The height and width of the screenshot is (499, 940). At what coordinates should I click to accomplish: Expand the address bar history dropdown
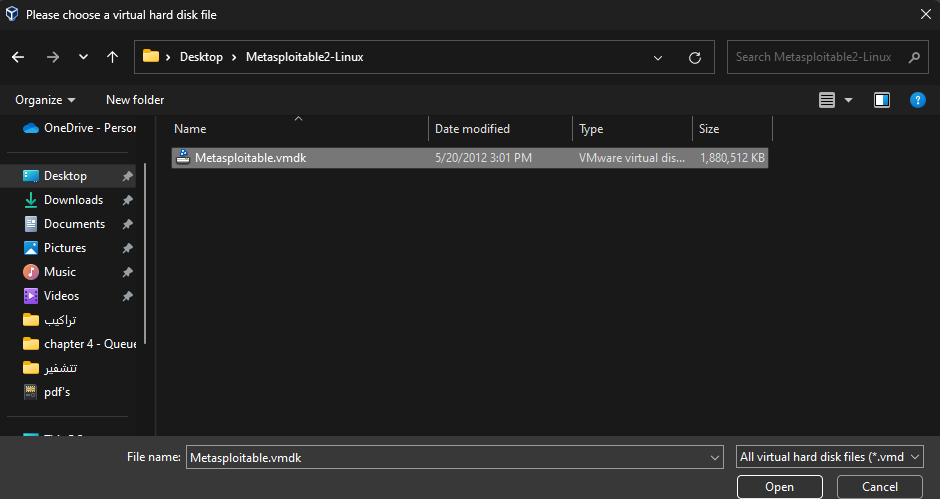coord(658,58)
